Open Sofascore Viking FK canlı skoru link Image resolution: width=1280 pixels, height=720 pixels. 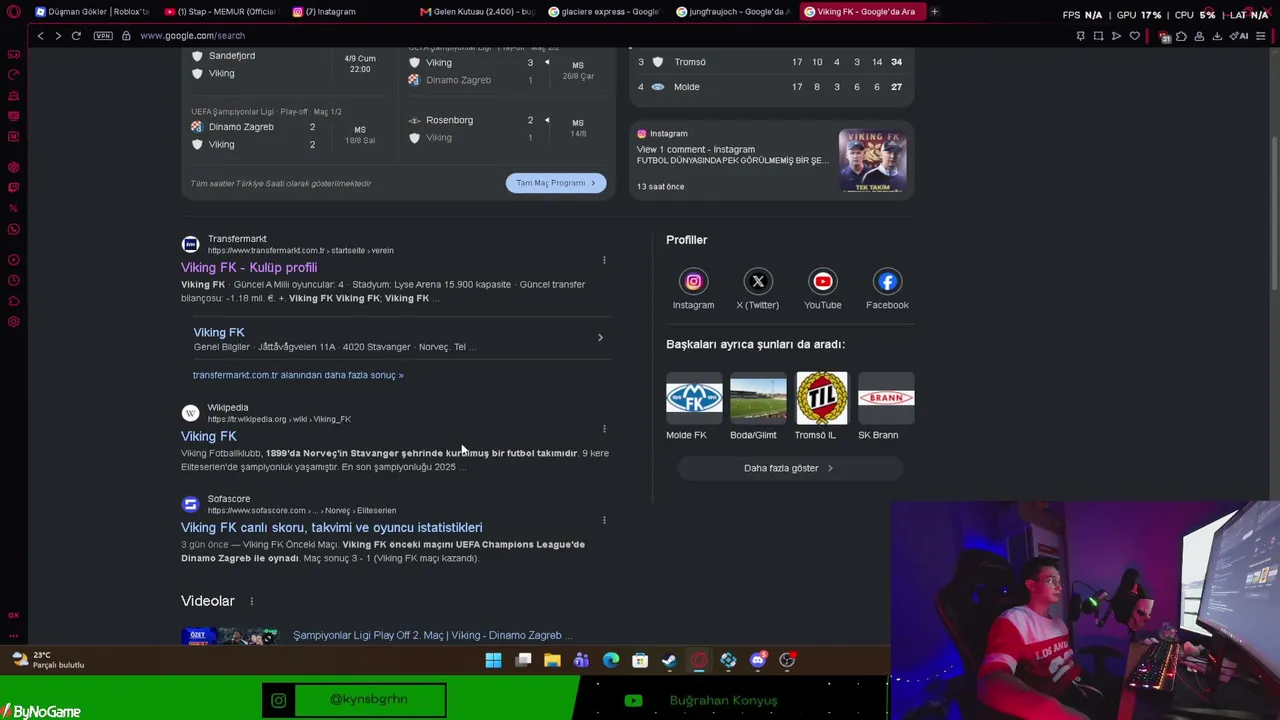pyautogui.click(x=332, y=528)
